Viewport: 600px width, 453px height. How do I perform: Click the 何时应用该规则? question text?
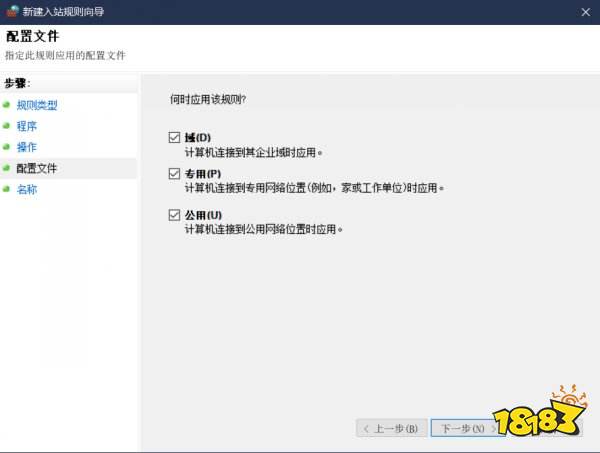point(208,99)
